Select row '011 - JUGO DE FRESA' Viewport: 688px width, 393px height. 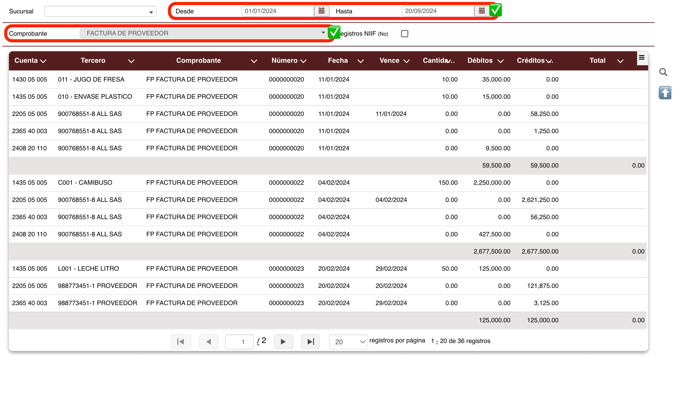328,79
